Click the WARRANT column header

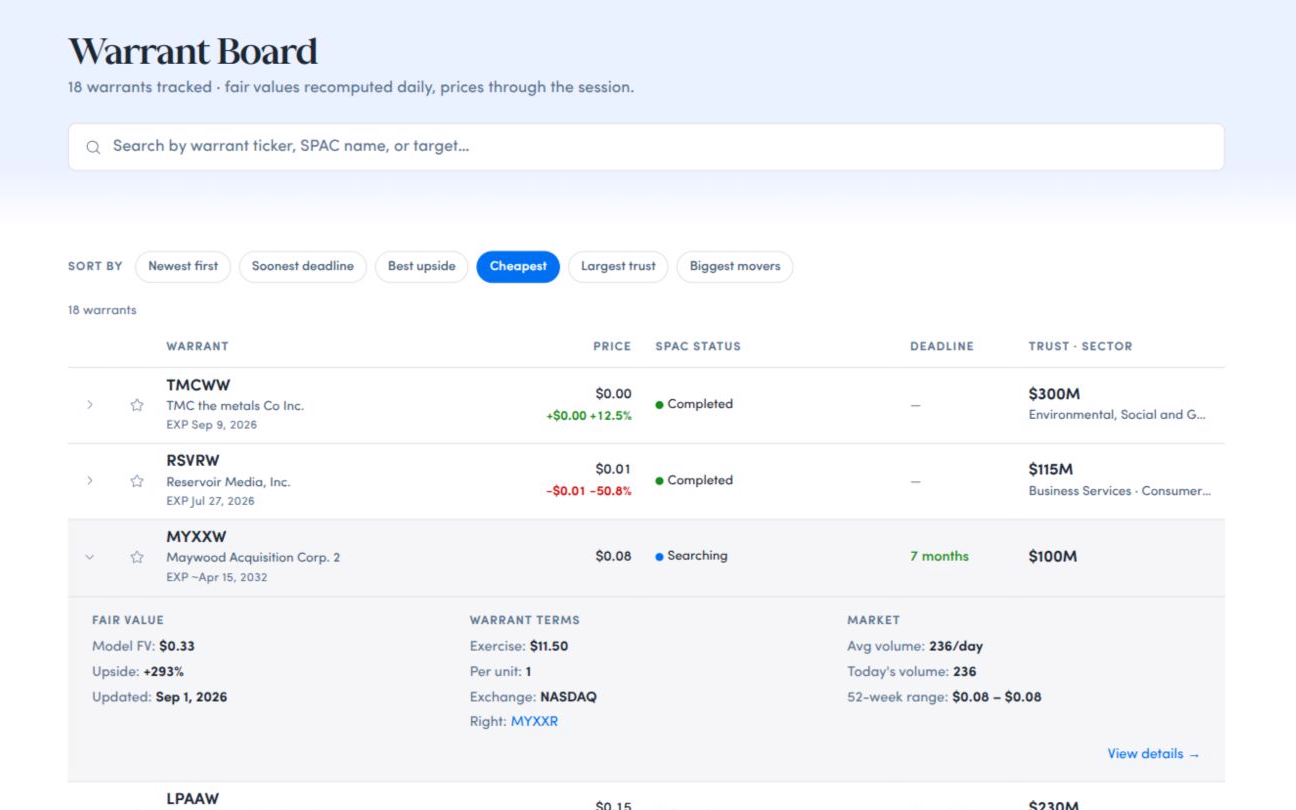pyautogui.click(x=197, y=346)
